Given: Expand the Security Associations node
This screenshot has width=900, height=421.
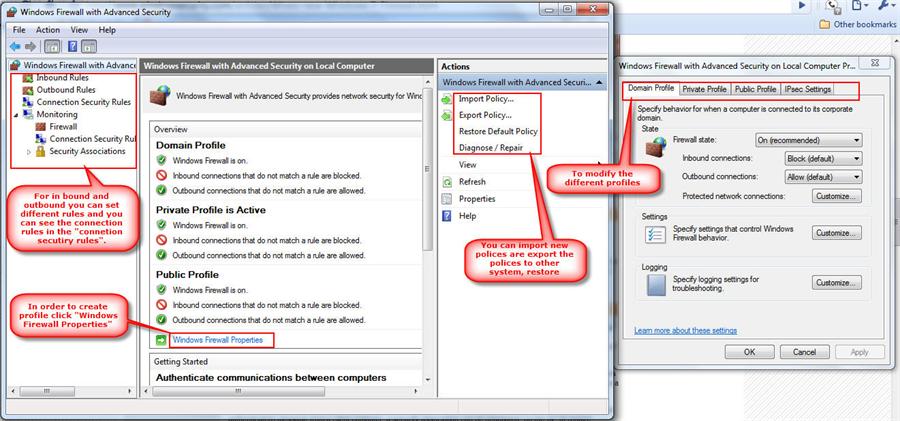Looking at the screenshot, I should [29, 152].
